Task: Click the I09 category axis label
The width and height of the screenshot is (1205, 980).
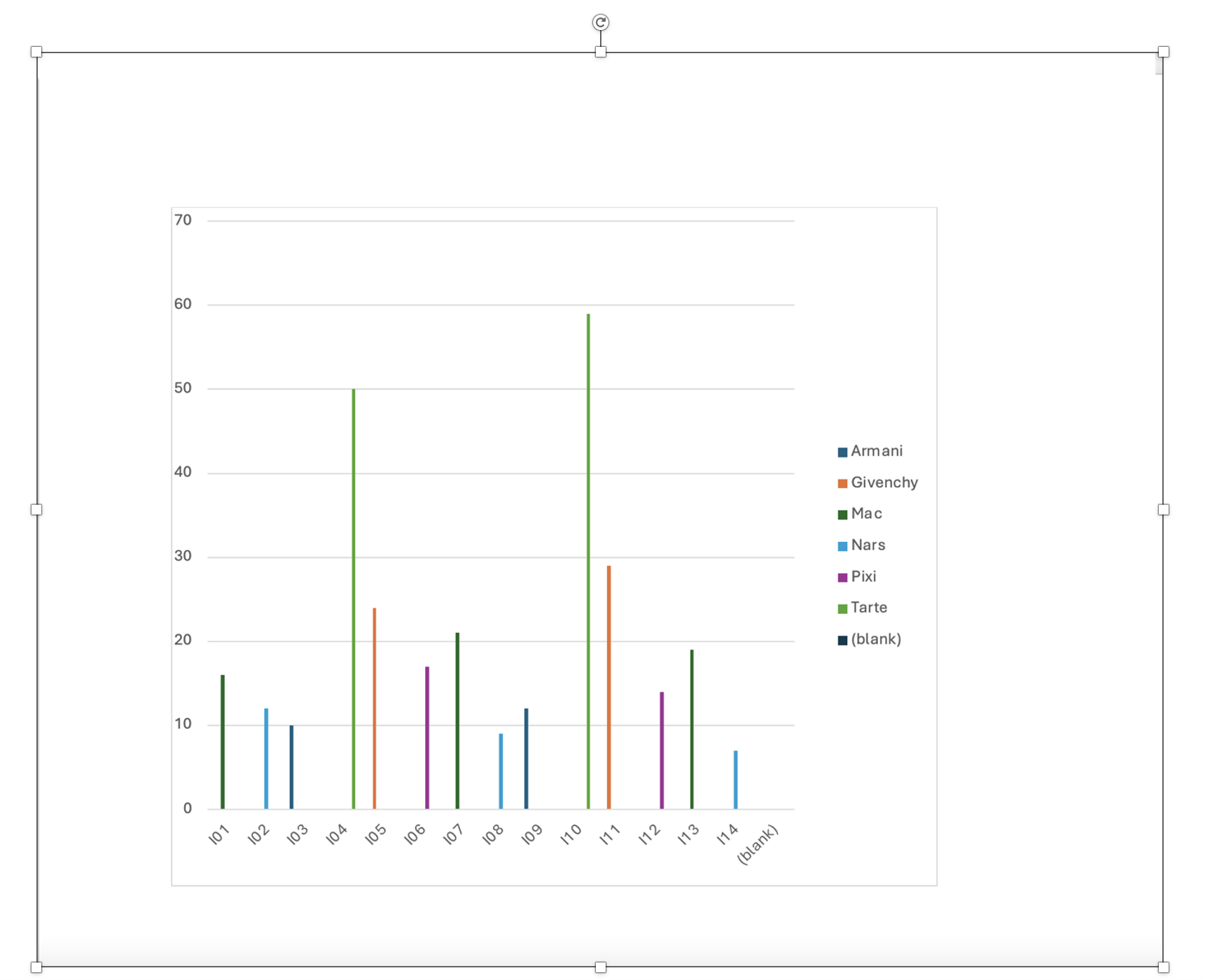Action: (x=532, y=834)
